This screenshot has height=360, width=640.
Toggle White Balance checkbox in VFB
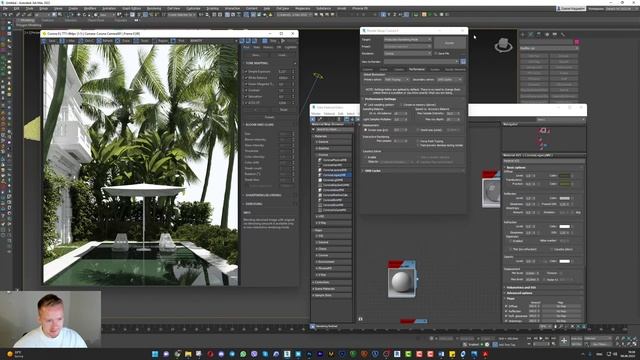[247, 78]
